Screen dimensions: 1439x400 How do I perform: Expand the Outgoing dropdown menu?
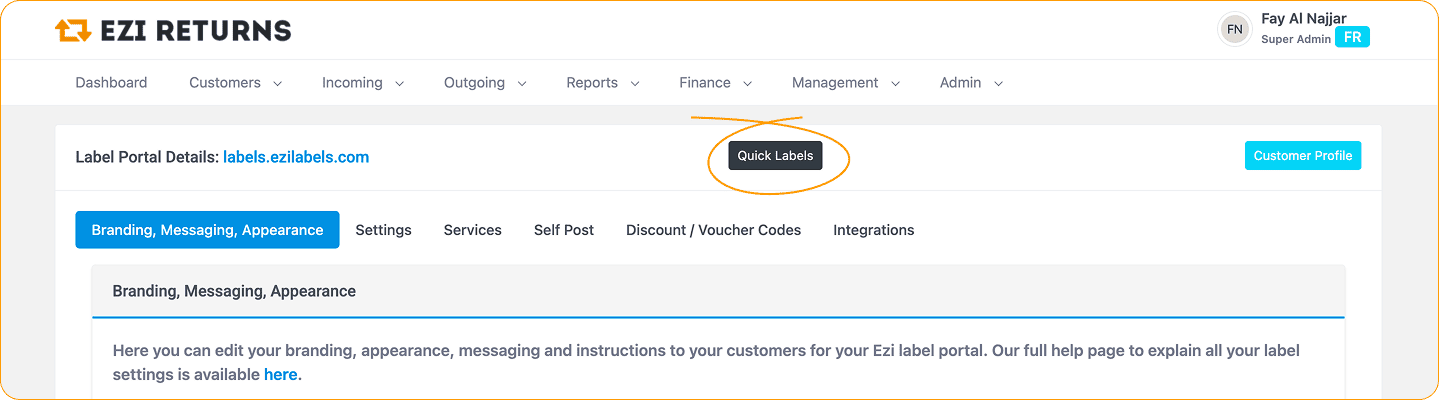[x=484, y=83]
